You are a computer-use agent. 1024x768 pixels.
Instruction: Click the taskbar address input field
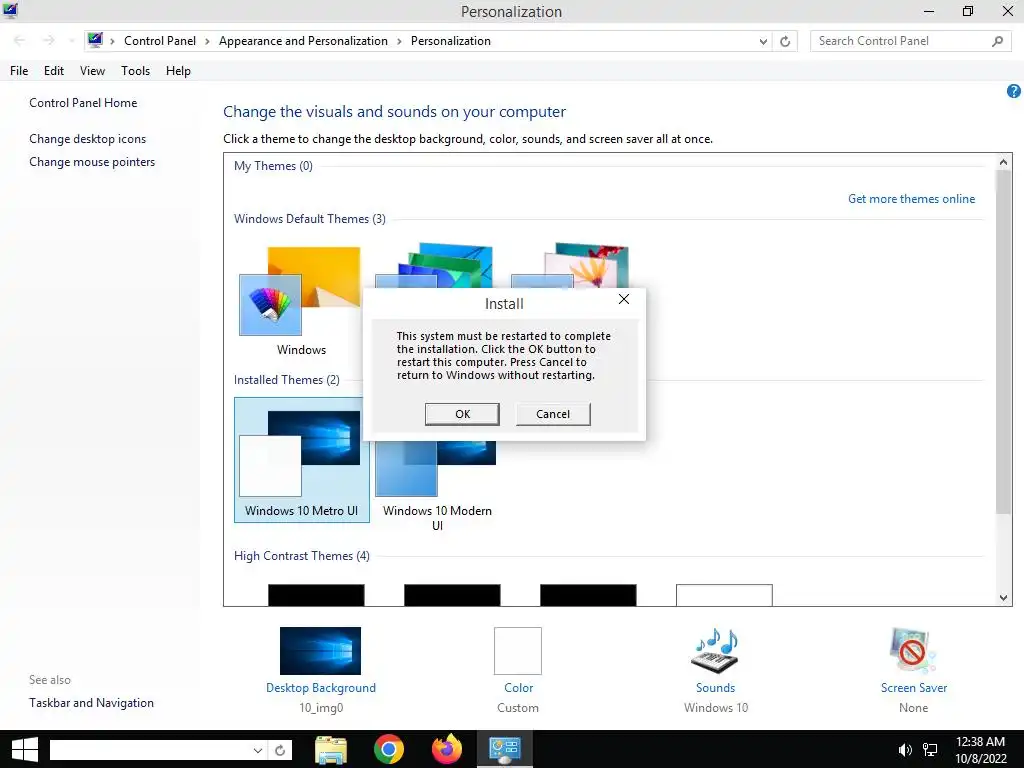click(150, 750)
